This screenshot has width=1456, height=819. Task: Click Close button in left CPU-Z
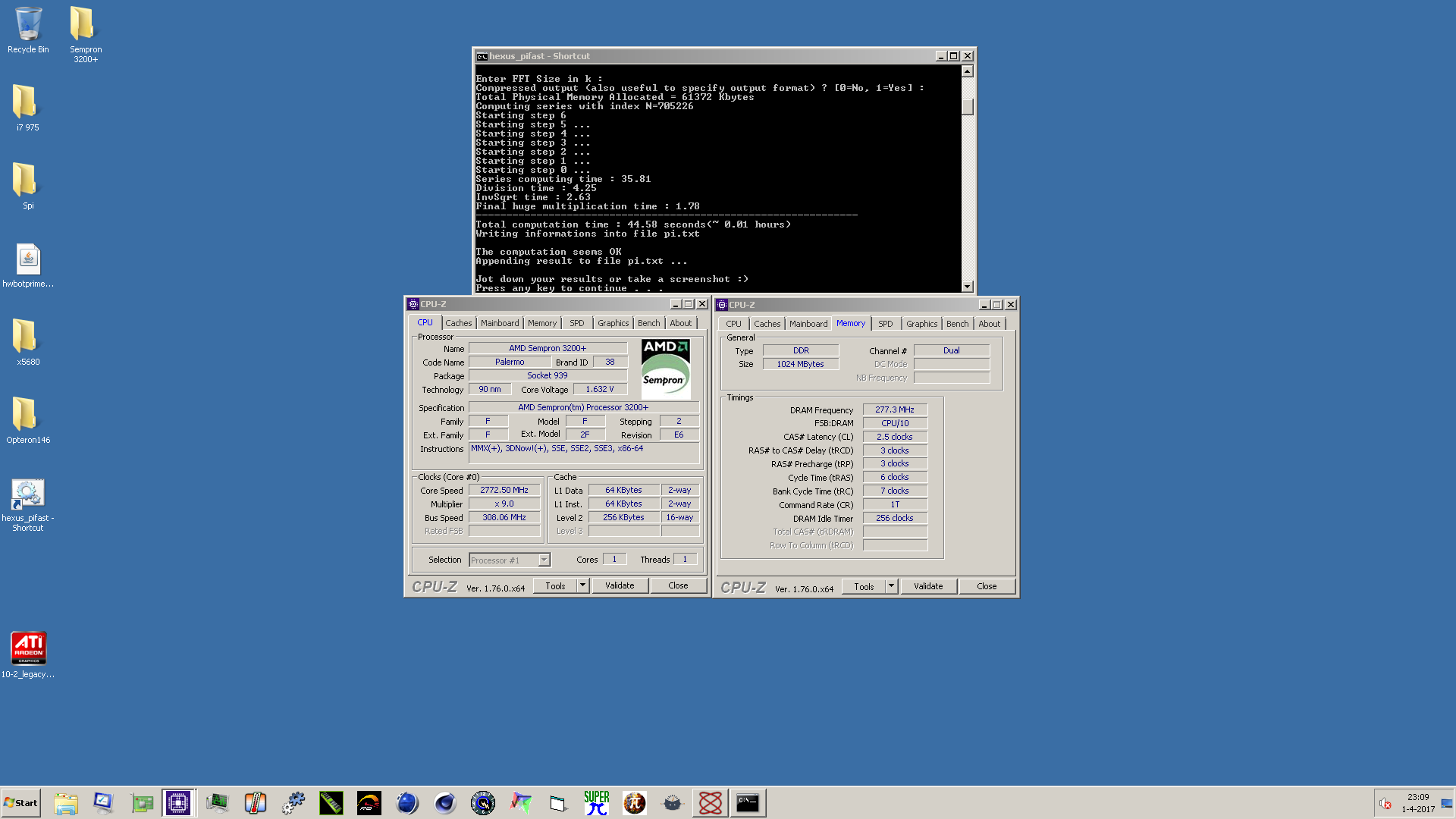click(x=678, y=585)
